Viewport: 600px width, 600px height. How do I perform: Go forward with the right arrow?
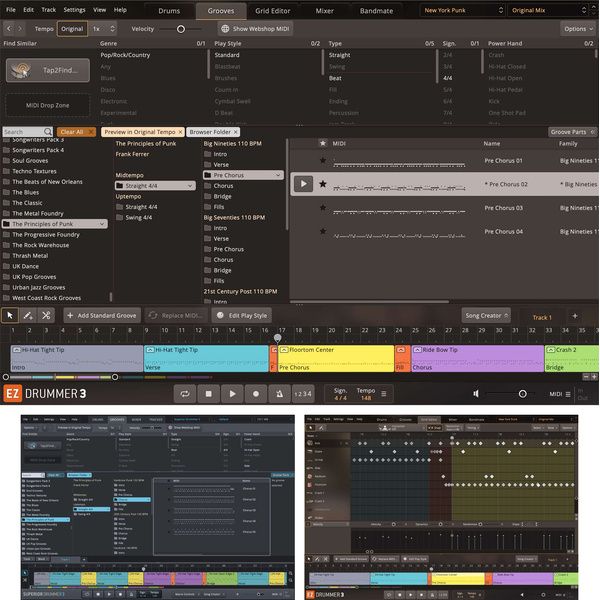20,29
